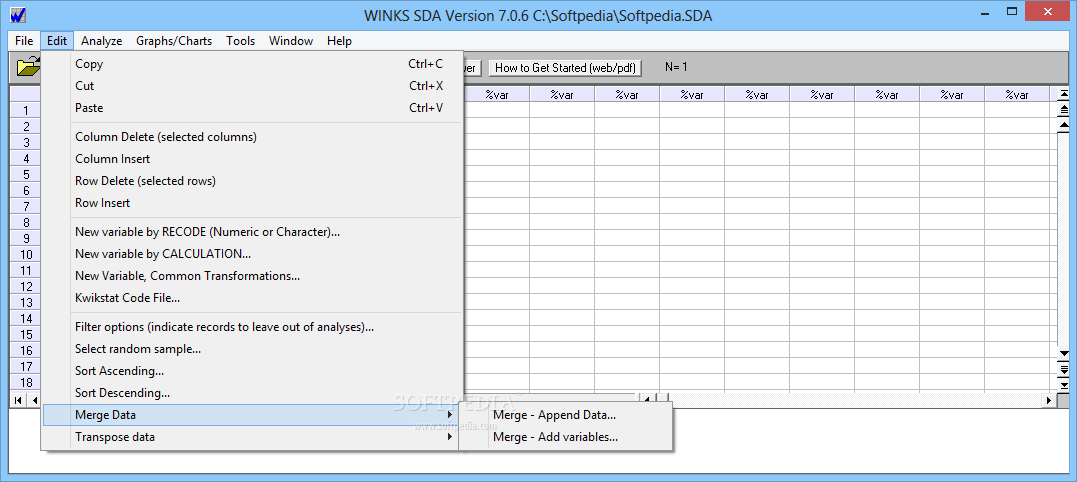Select row header 1
The image size is (1077, 482).
coord(25,110)
